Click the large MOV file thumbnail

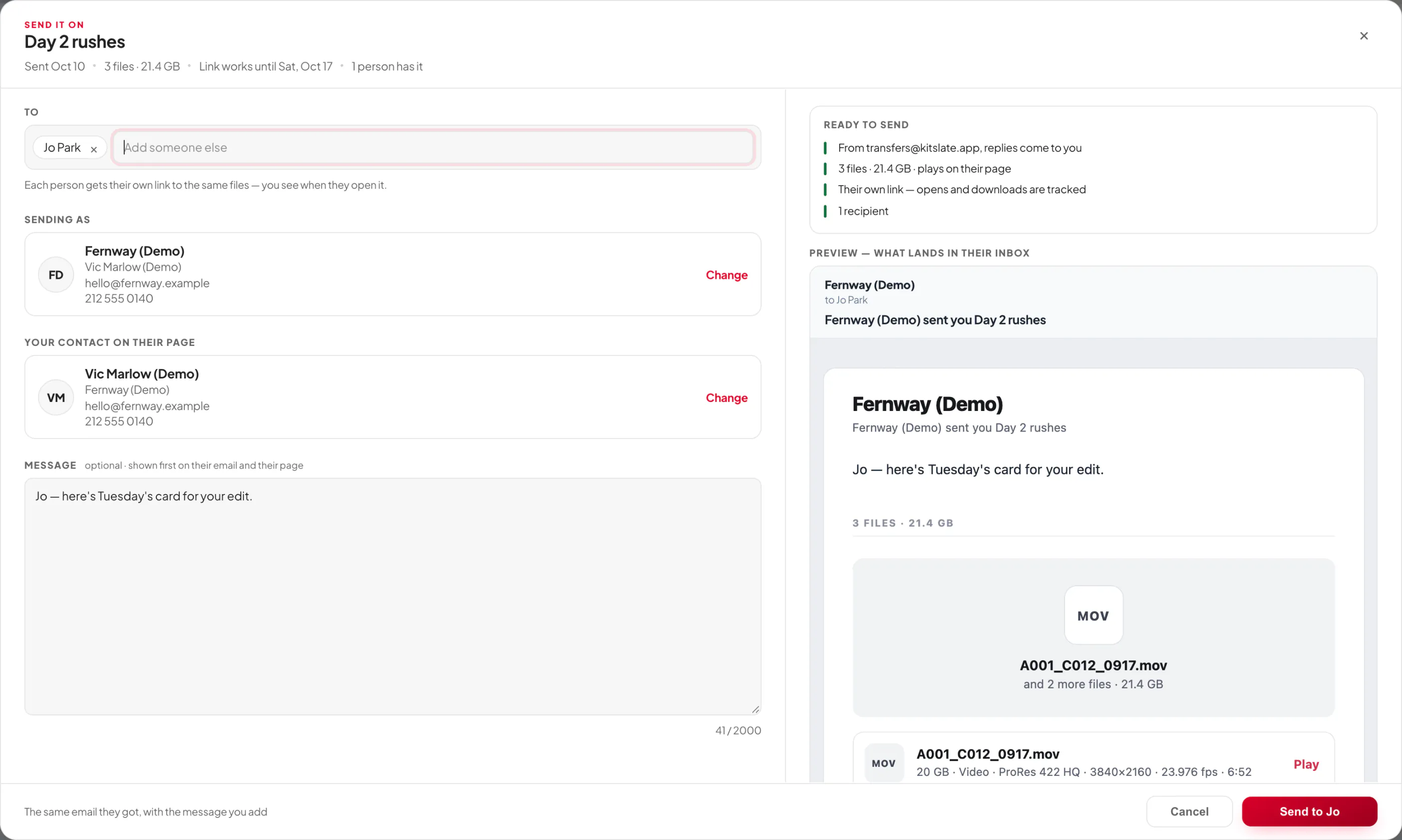pyautogui.click(x=1093, y=615)
